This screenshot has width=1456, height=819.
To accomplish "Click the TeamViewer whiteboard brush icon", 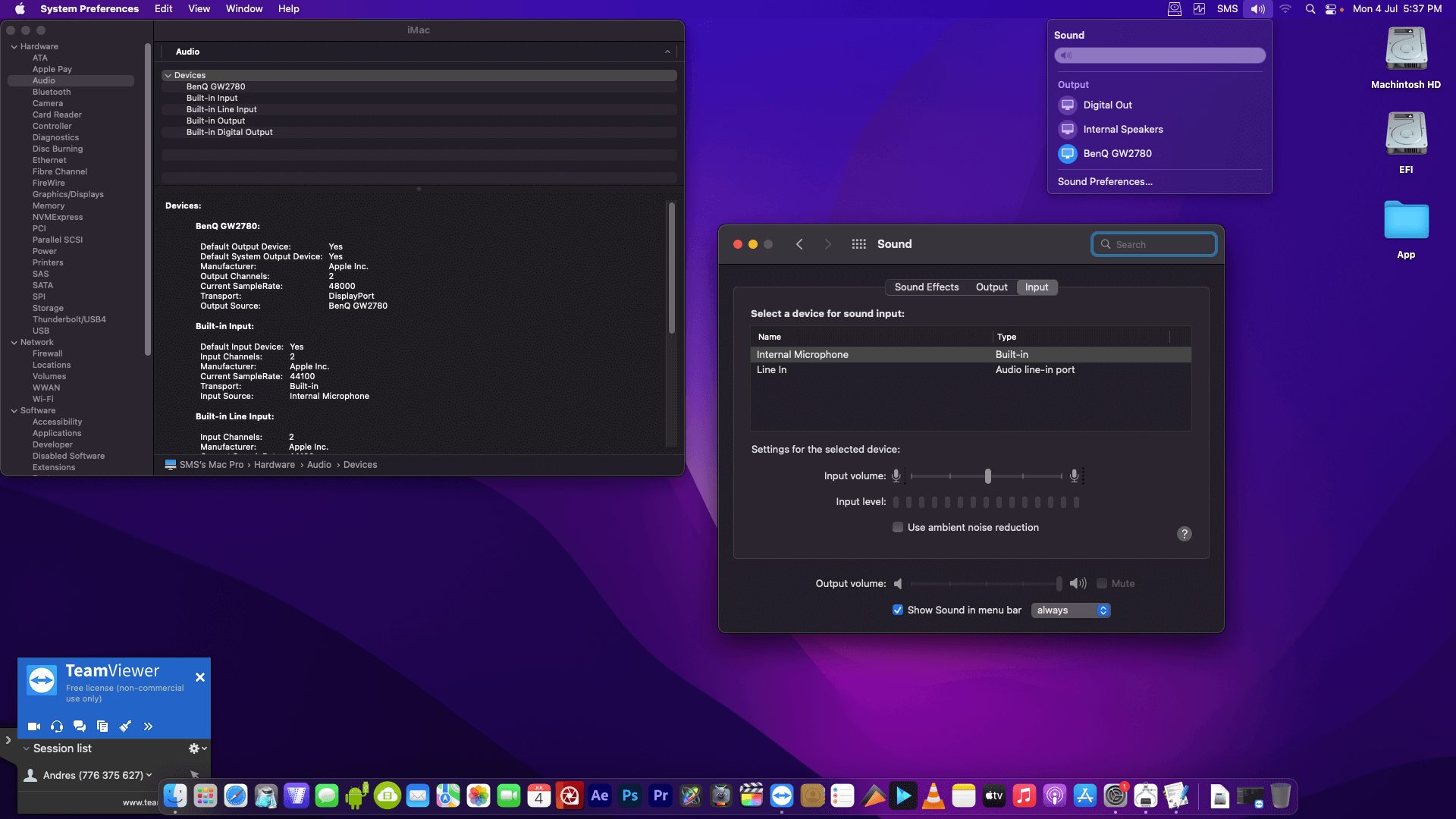I will (x=125, y=726).
